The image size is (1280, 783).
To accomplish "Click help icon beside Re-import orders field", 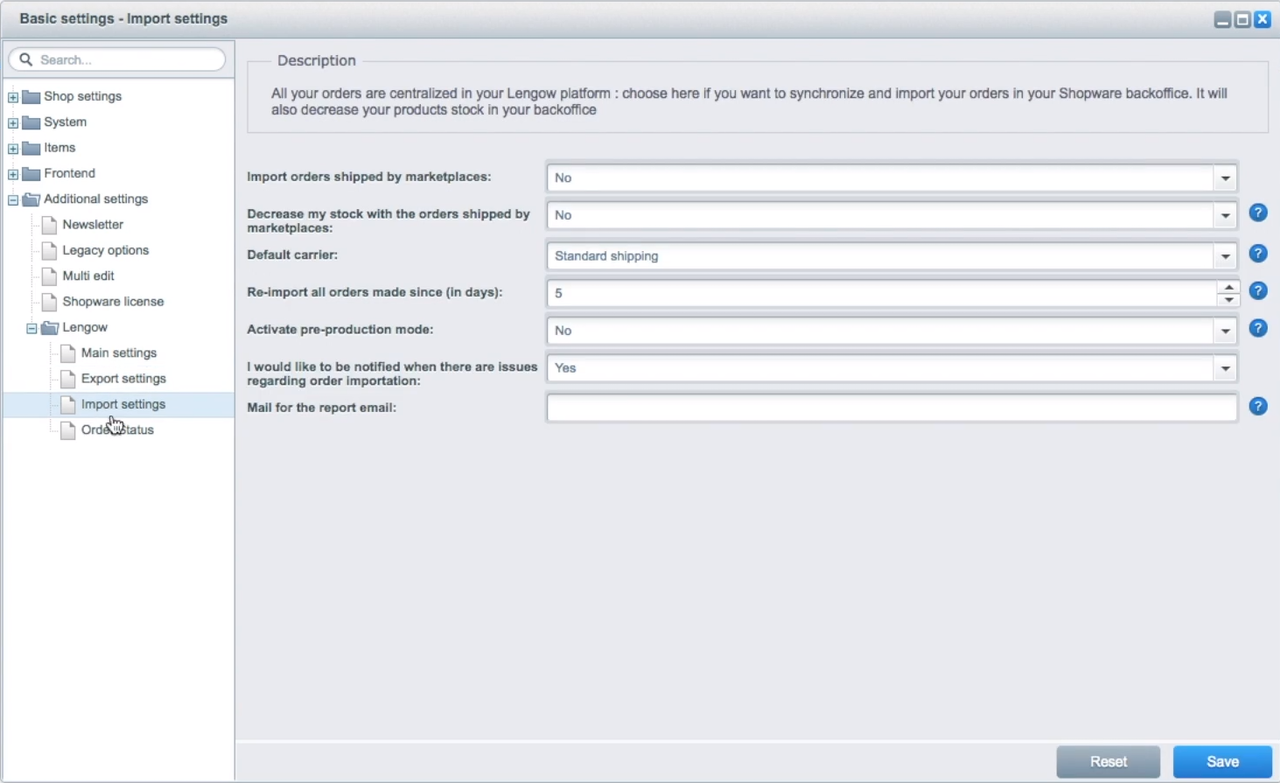I will tap(1258, 291).
